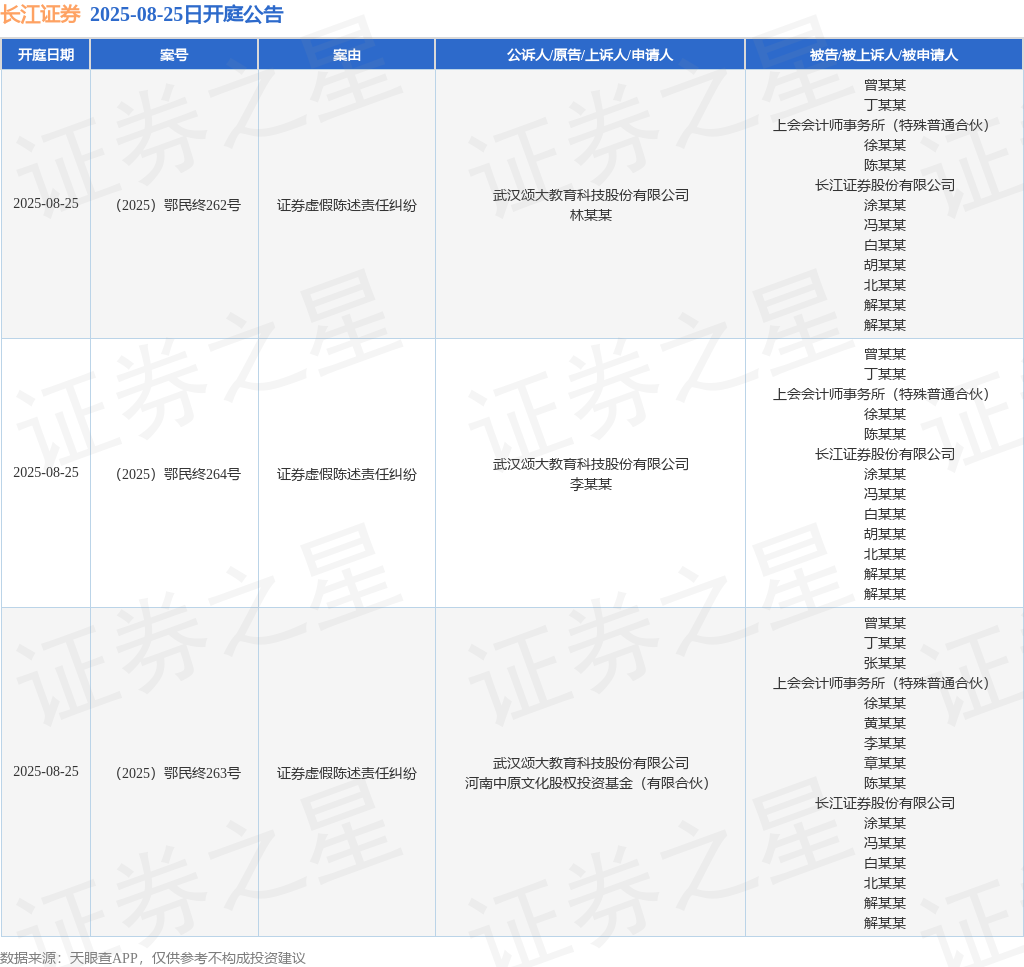
Task: Click the date in the 鄂民终263号 row
Action: tap(46, 772)
